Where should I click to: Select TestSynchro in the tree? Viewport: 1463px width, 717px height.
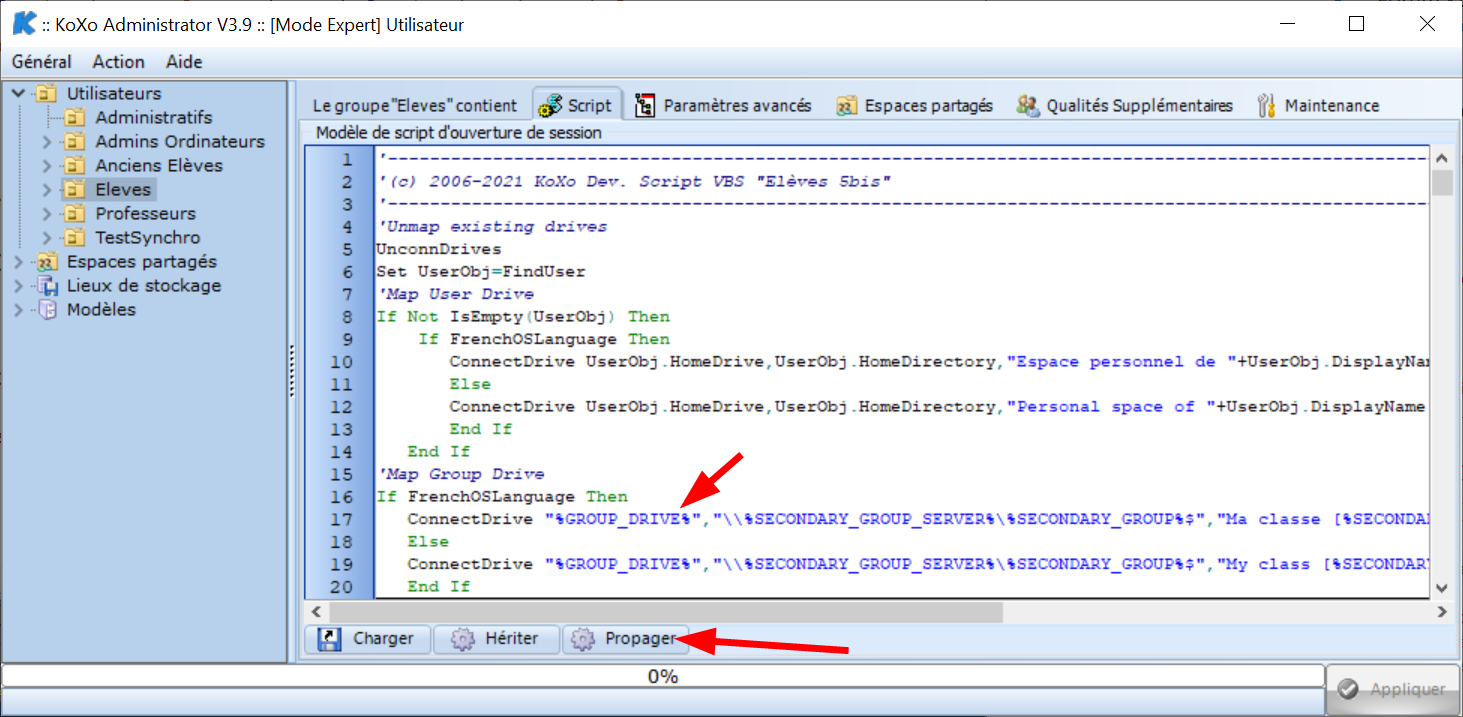tap(148, 237)
